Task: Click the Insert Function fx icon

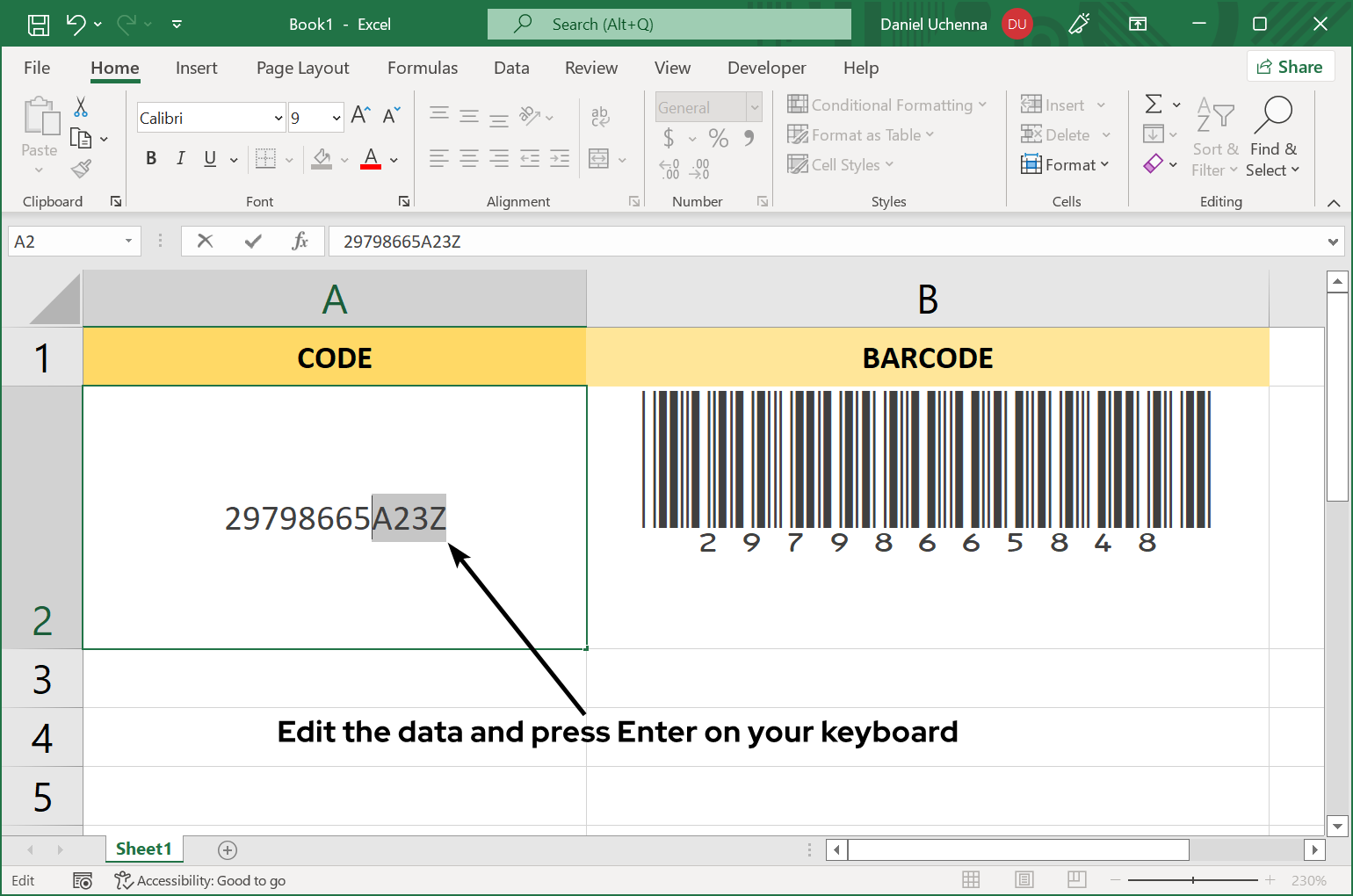Action: point(301,241)
